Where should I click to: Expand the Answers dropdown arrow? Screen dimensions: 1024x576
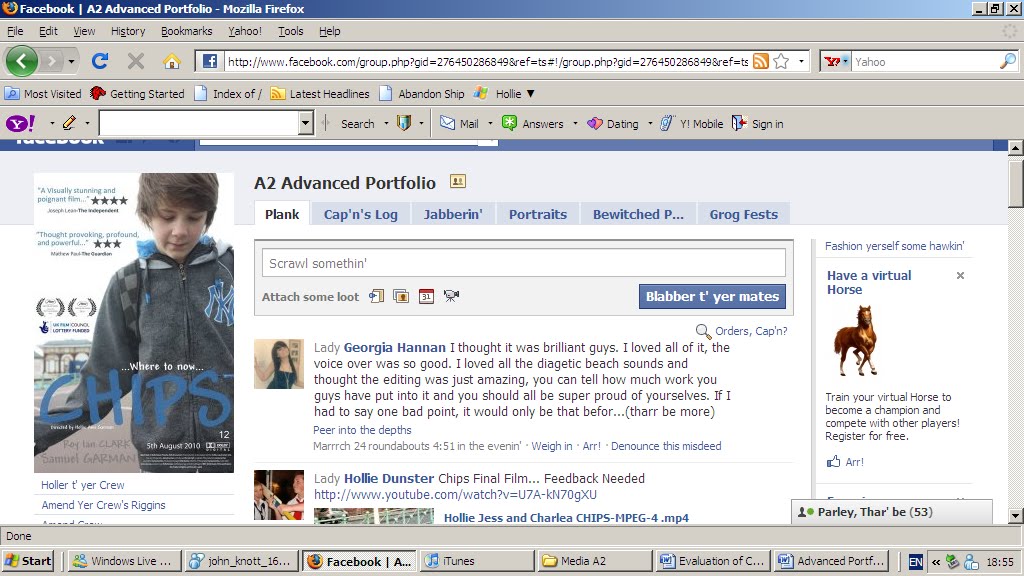pyautogui.click(x=575, y=123)
